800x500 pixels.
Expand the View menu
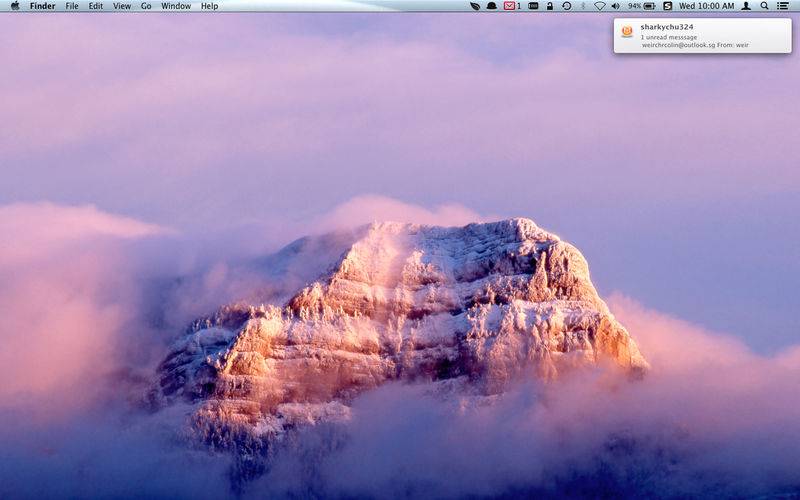point(122,6)
